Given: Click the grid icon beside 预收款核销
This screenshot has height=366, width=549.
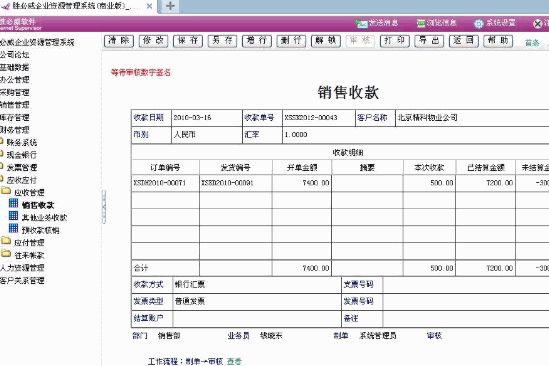Looking at the screenshot, I should [x=13, y=229].
